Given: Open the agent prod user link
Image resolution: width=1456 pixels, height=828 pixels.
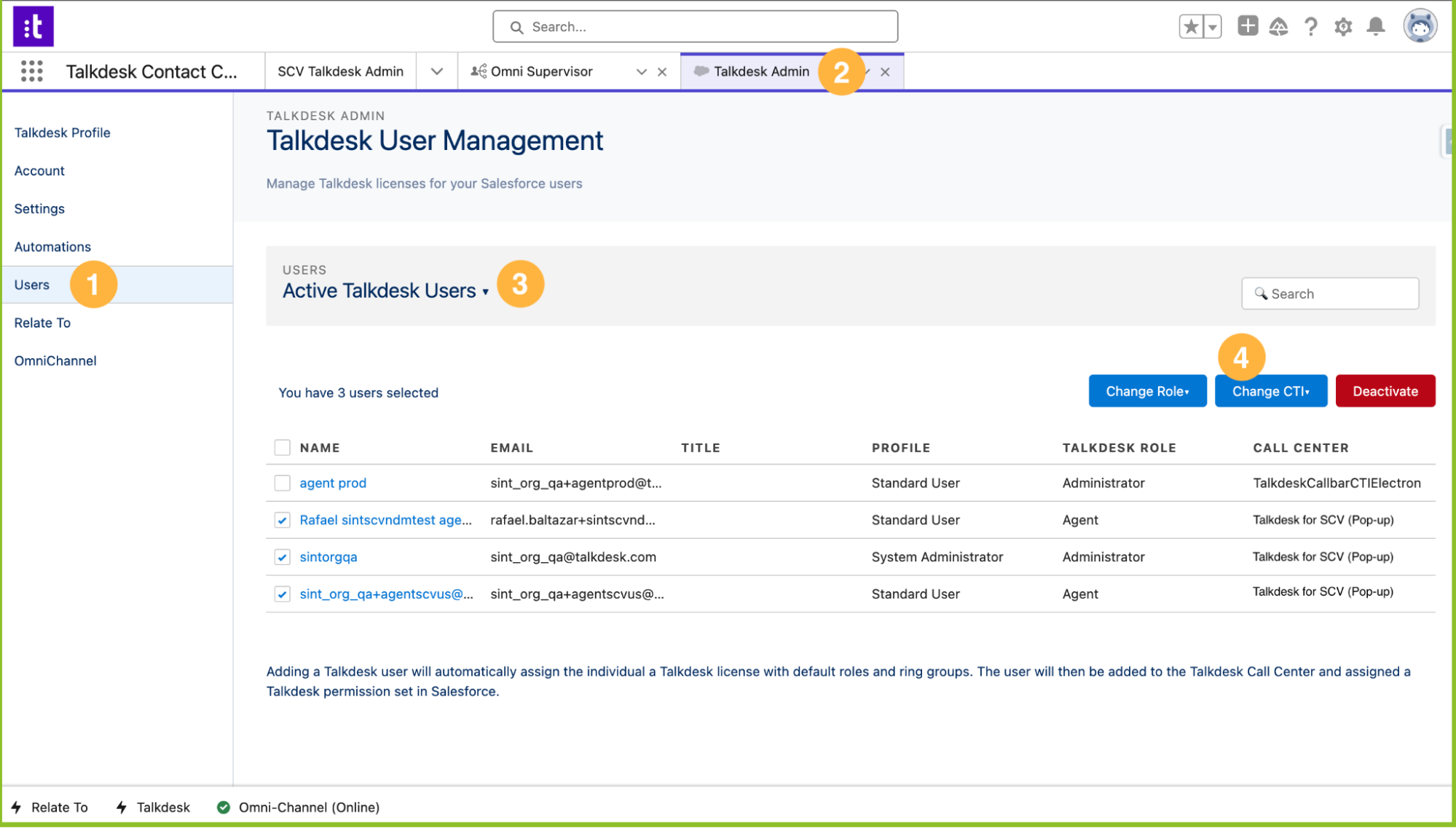Looking at the screenshot, I should (x=333, y=483).
